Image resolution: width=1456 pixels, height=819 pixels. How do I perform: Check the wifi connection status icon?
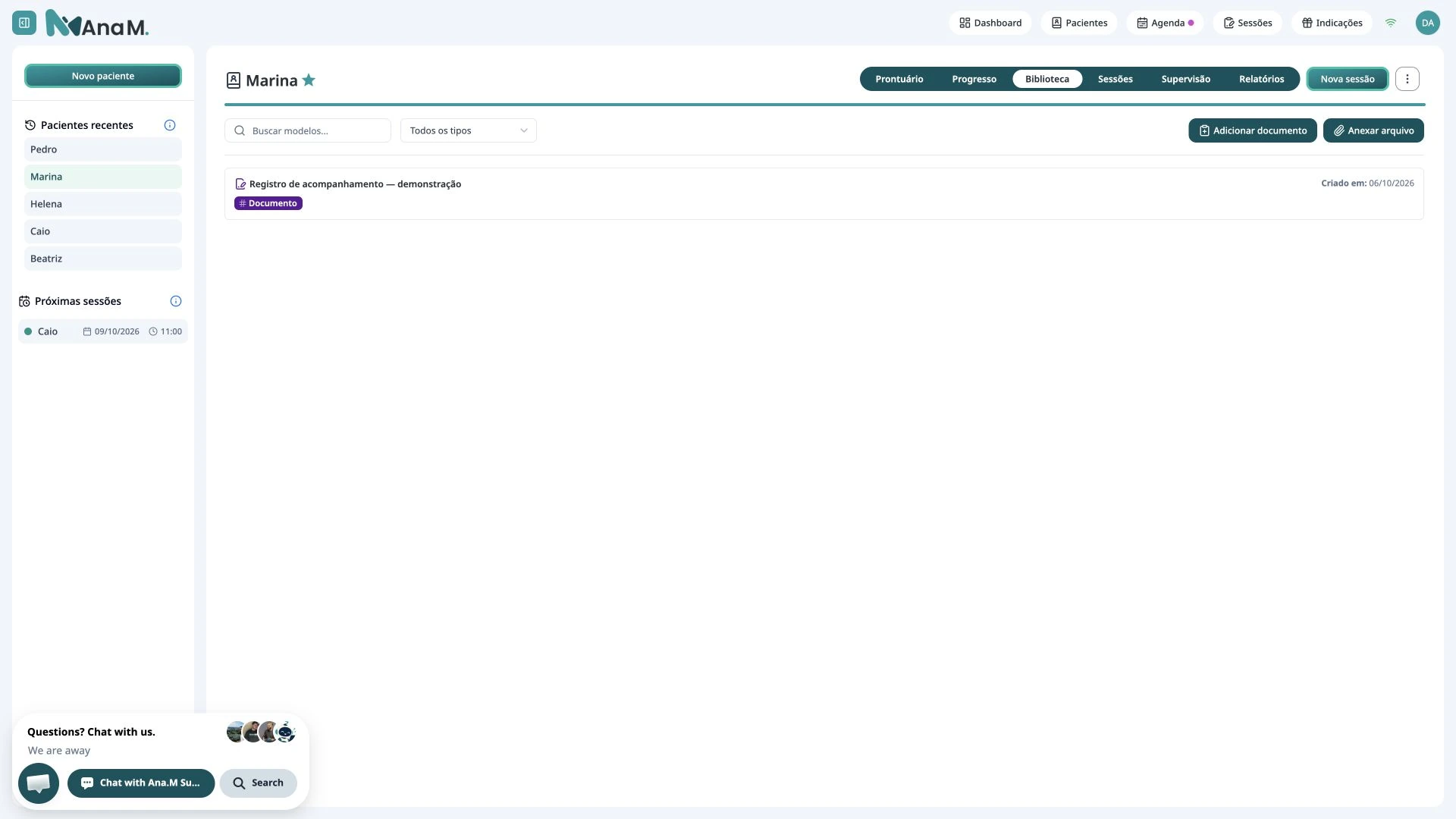(1391, 23)
